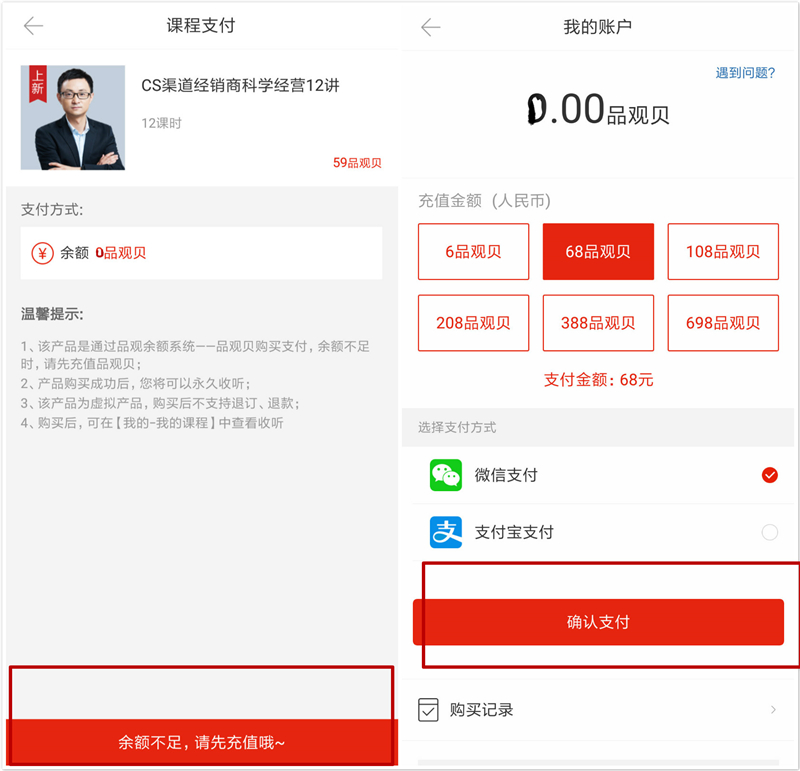The width and height of the screenshot is (800, 771).
Task: Tap the 支付宝支付 label
Action: coord(514,532)
